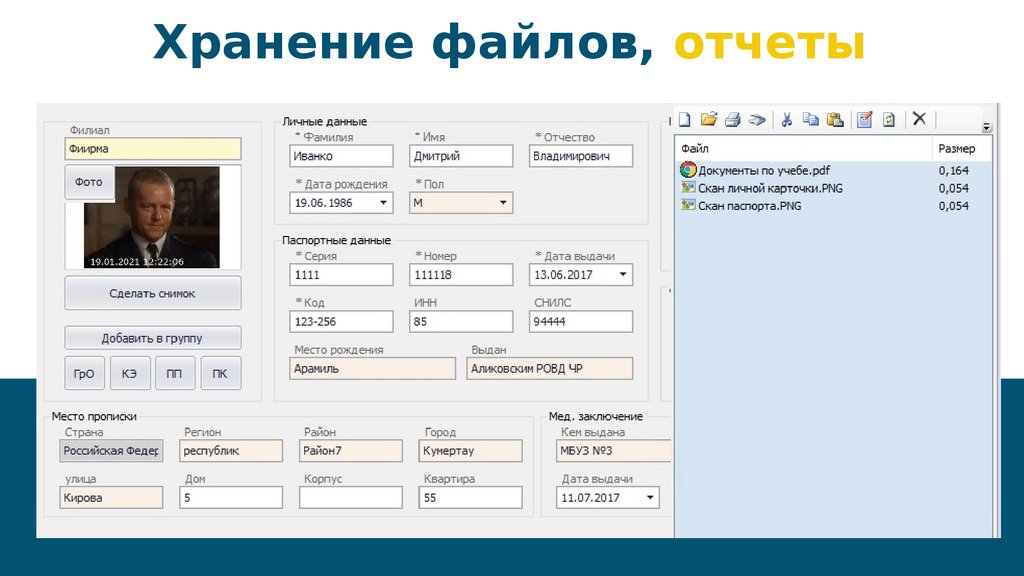Click the Edit note icon with pencil
1024x576 pixels.
865,120
